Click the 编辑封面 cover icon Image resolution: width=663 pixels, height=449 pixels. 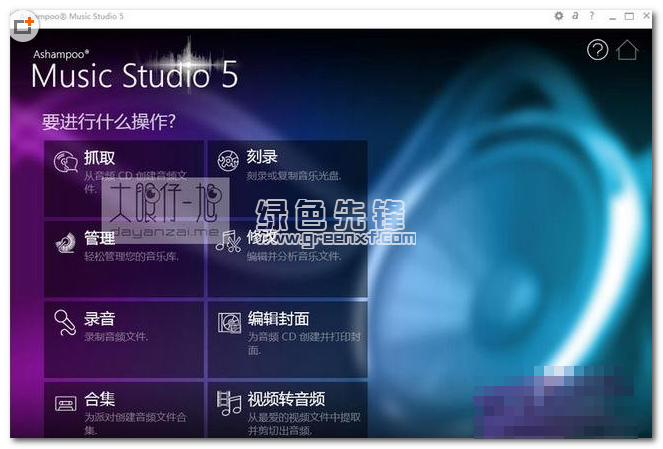[229, 323]
